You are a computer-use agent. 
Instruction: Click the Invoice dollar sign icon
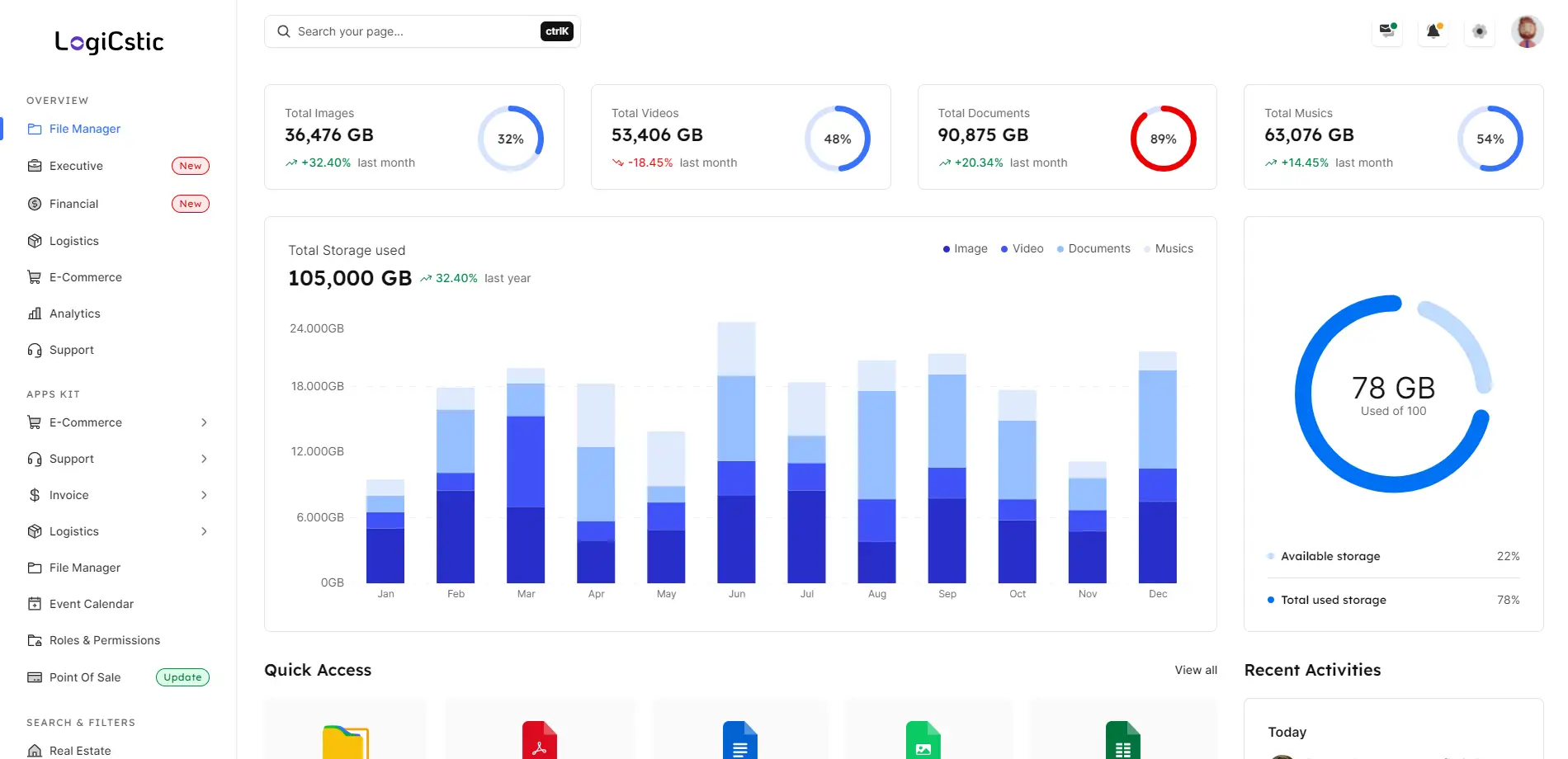point(35,495)
